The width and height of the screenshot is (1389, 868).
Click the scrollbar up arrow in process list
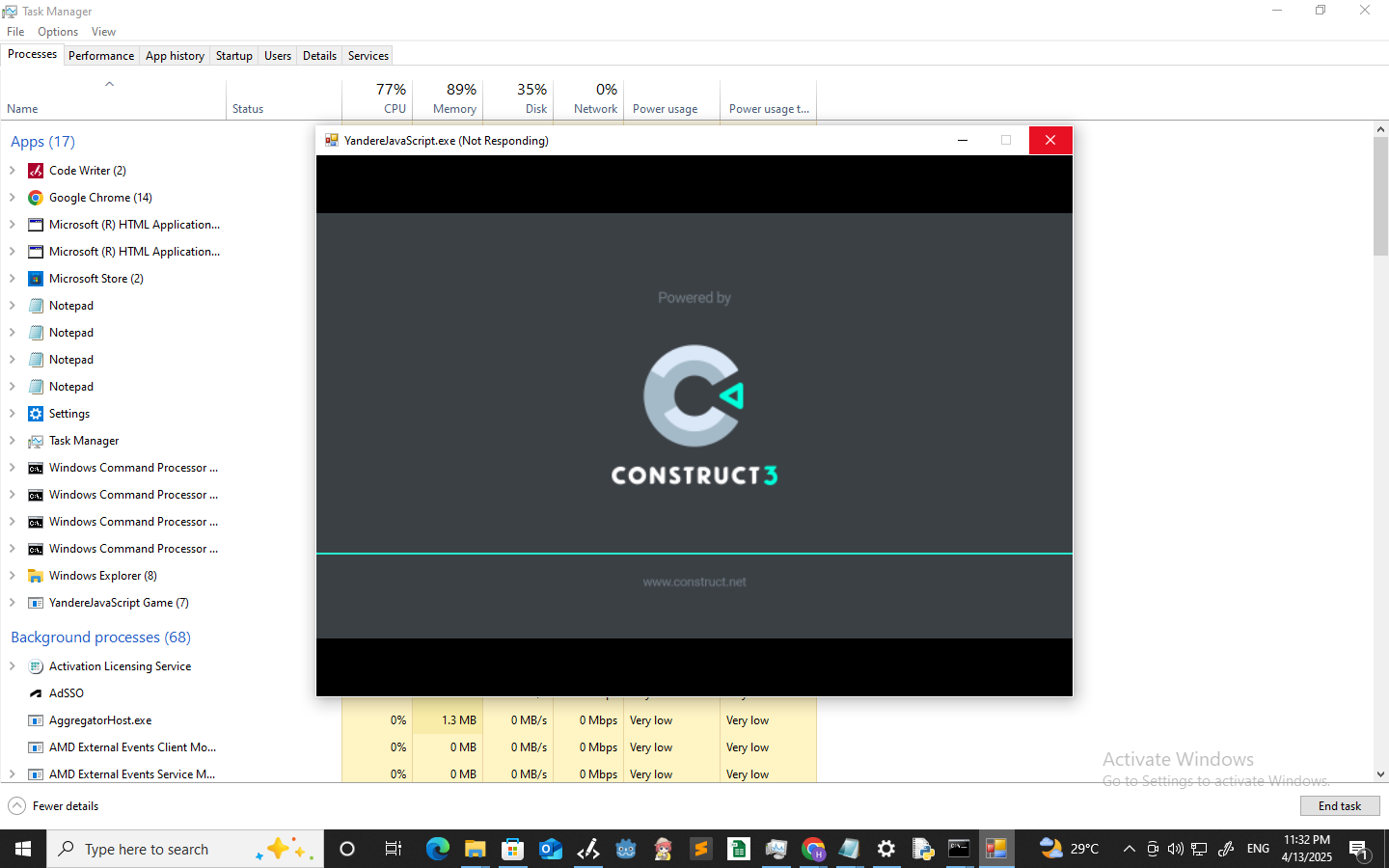(1380, 128)
